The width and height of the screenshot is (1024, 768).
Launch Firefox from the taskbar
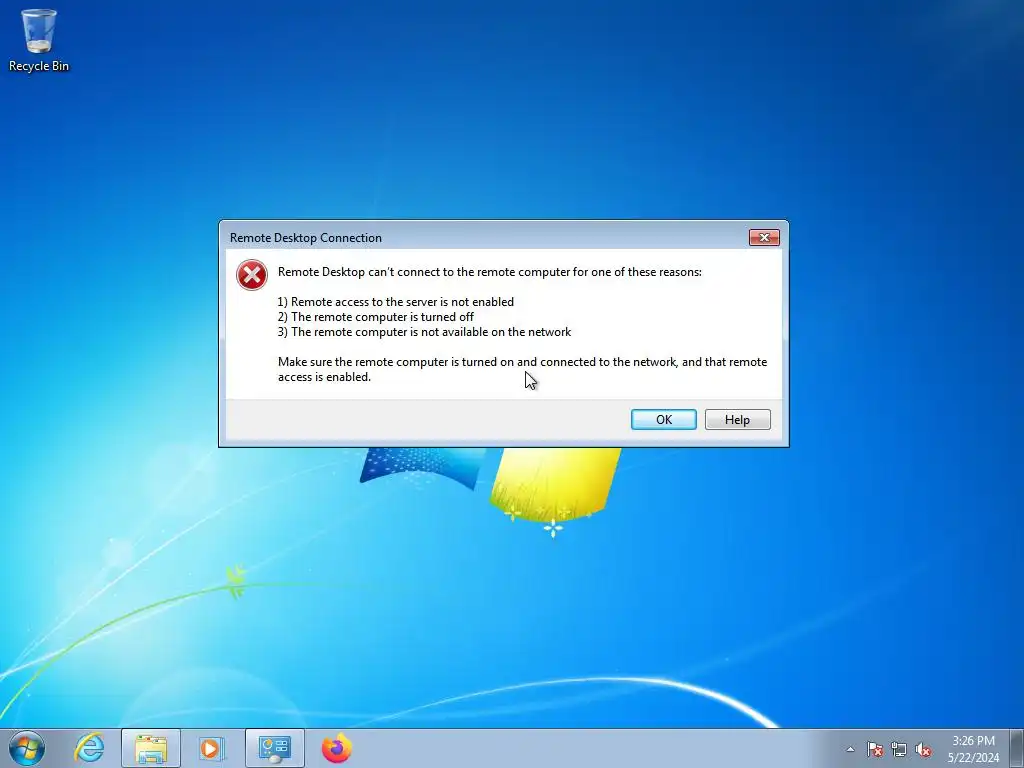pos(336,748)
